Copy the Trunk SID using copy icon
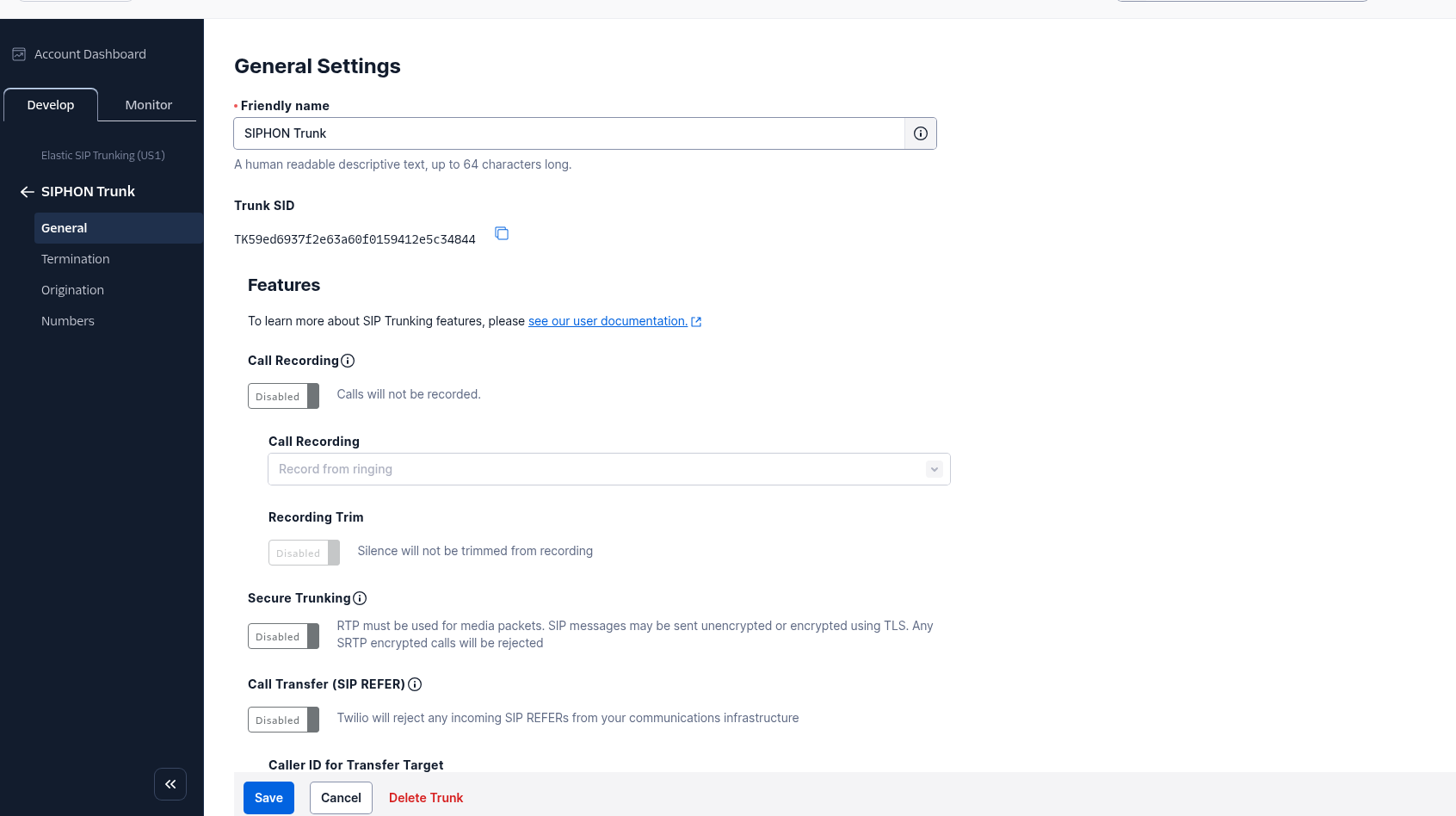The height and width of the screenshot is (816, 1456). [x=502, y=233]
